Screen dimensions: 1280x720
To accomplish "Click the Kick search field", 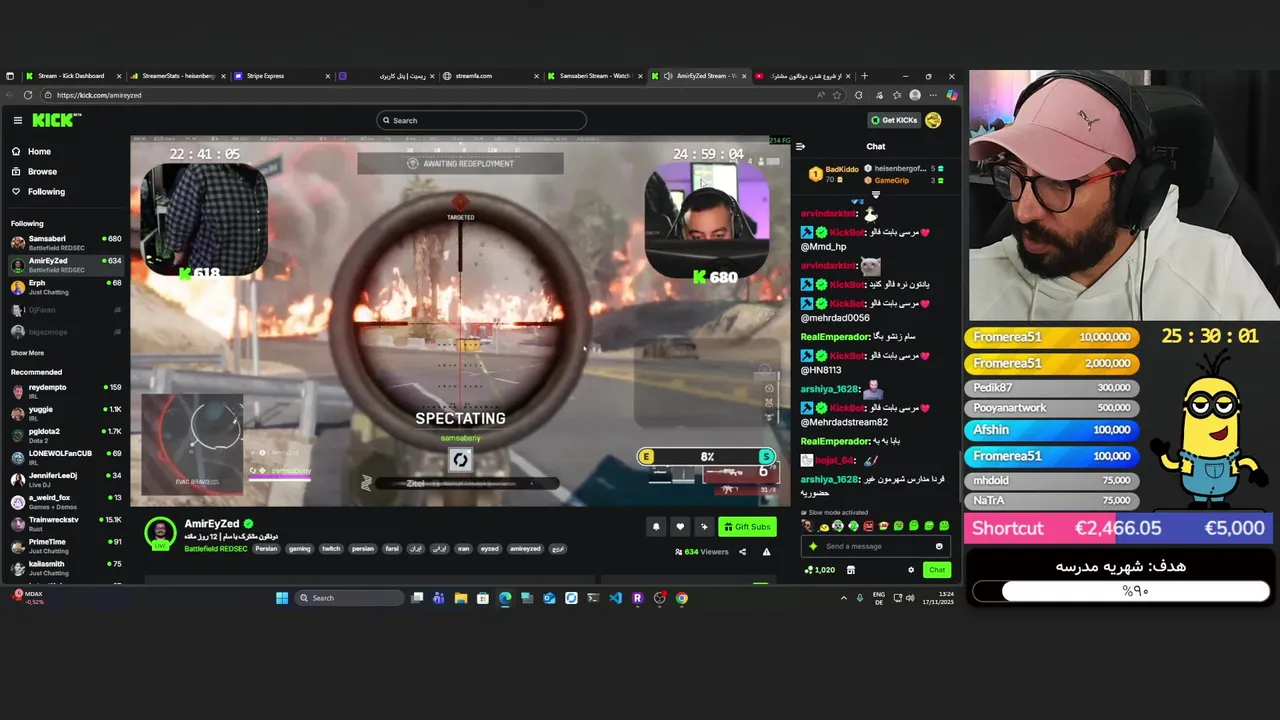I will click(481, 120).
